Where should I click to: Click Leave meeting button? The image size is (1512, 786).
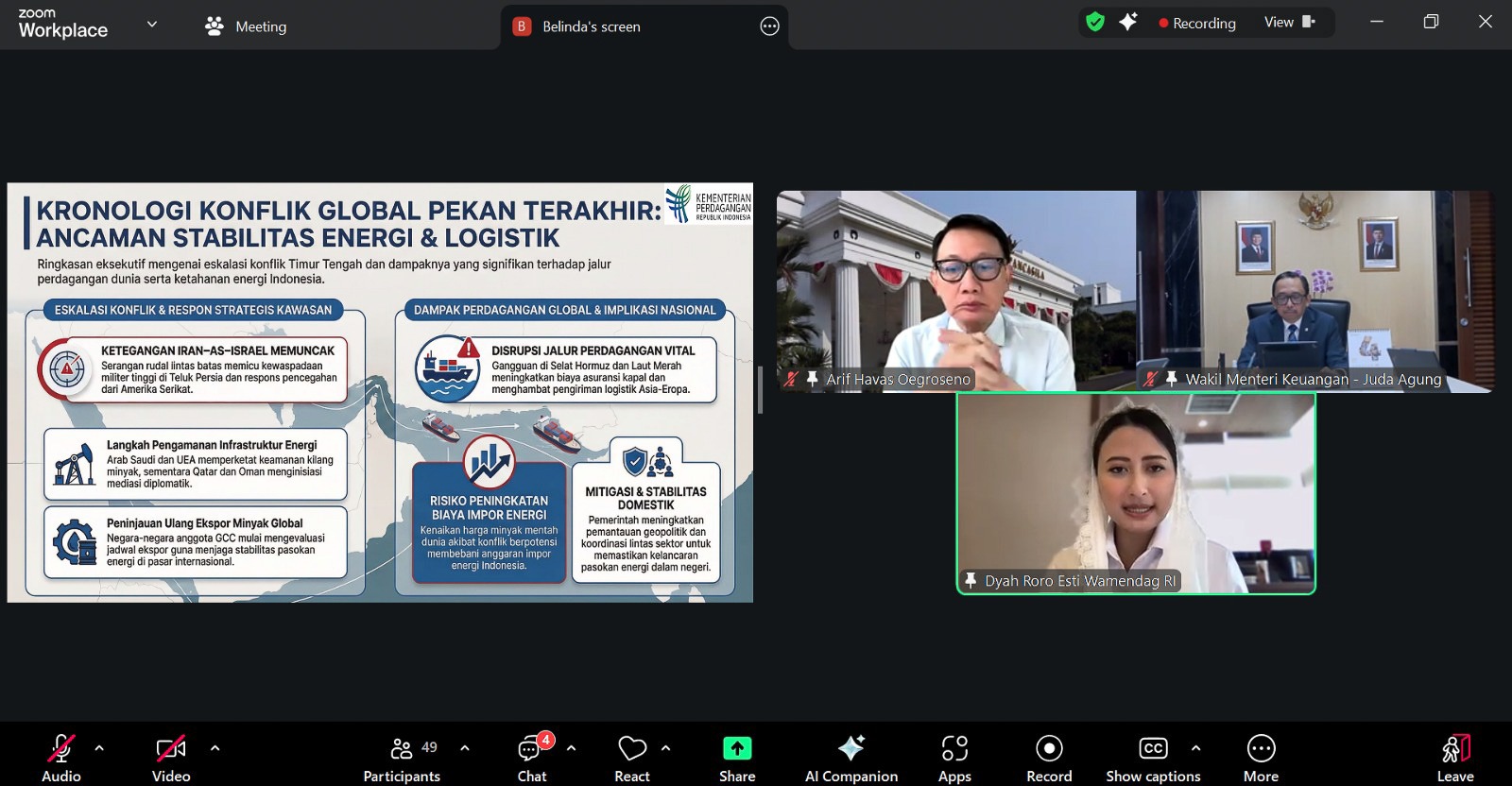tap(1455, 758)
